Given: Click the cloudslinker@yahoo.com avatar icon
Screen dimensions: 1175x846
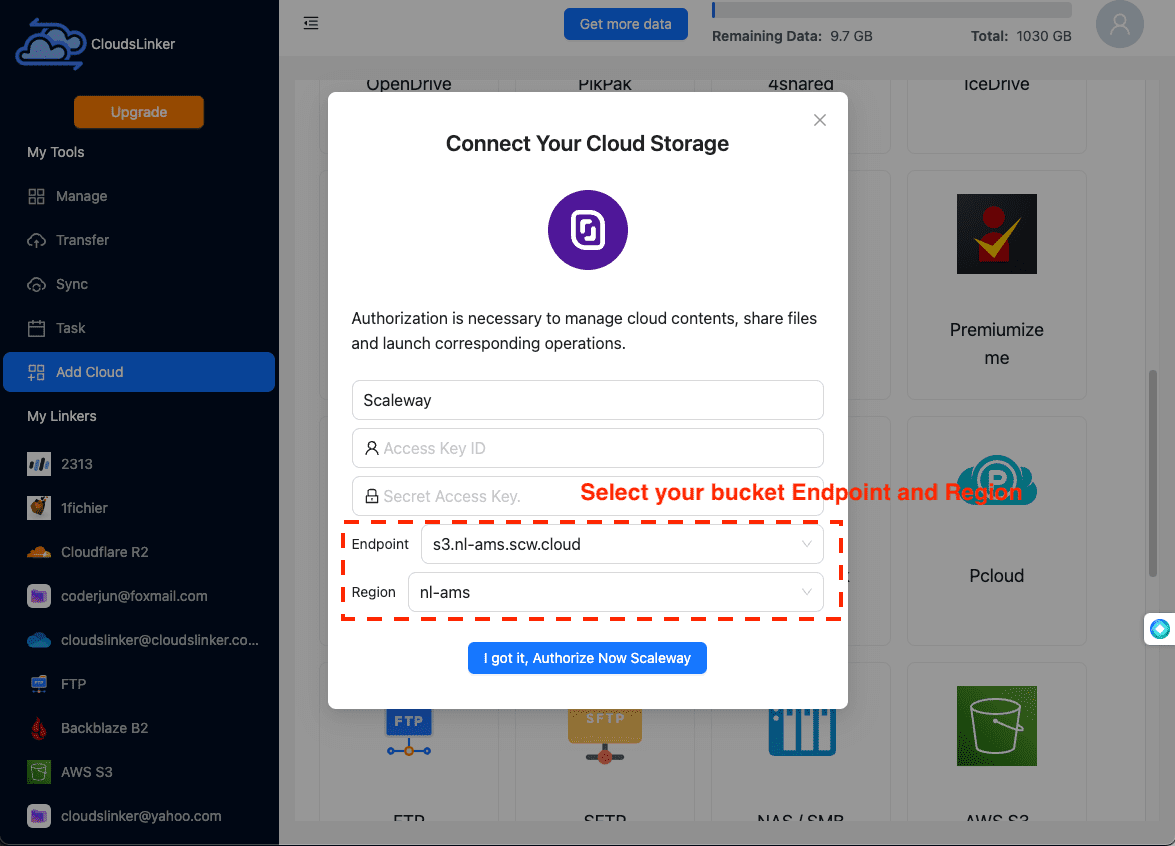Looking at the screenshot, I should pos(39,816).
